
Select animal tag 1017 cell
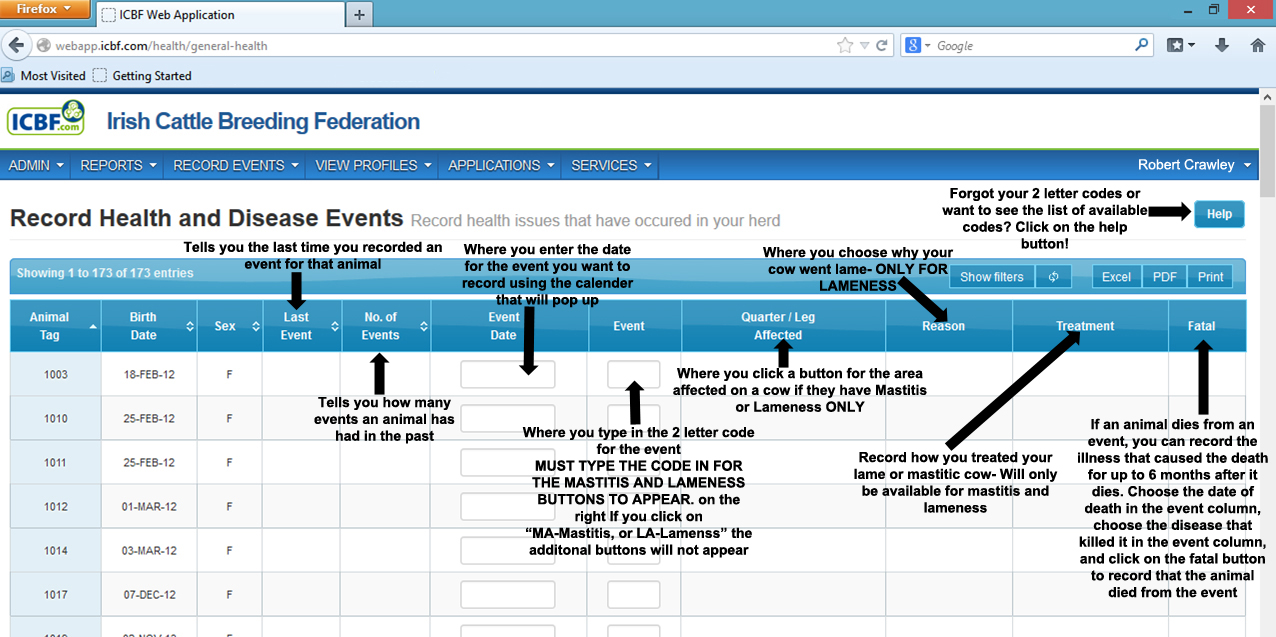pyautogui.click(x=56, y=595)
